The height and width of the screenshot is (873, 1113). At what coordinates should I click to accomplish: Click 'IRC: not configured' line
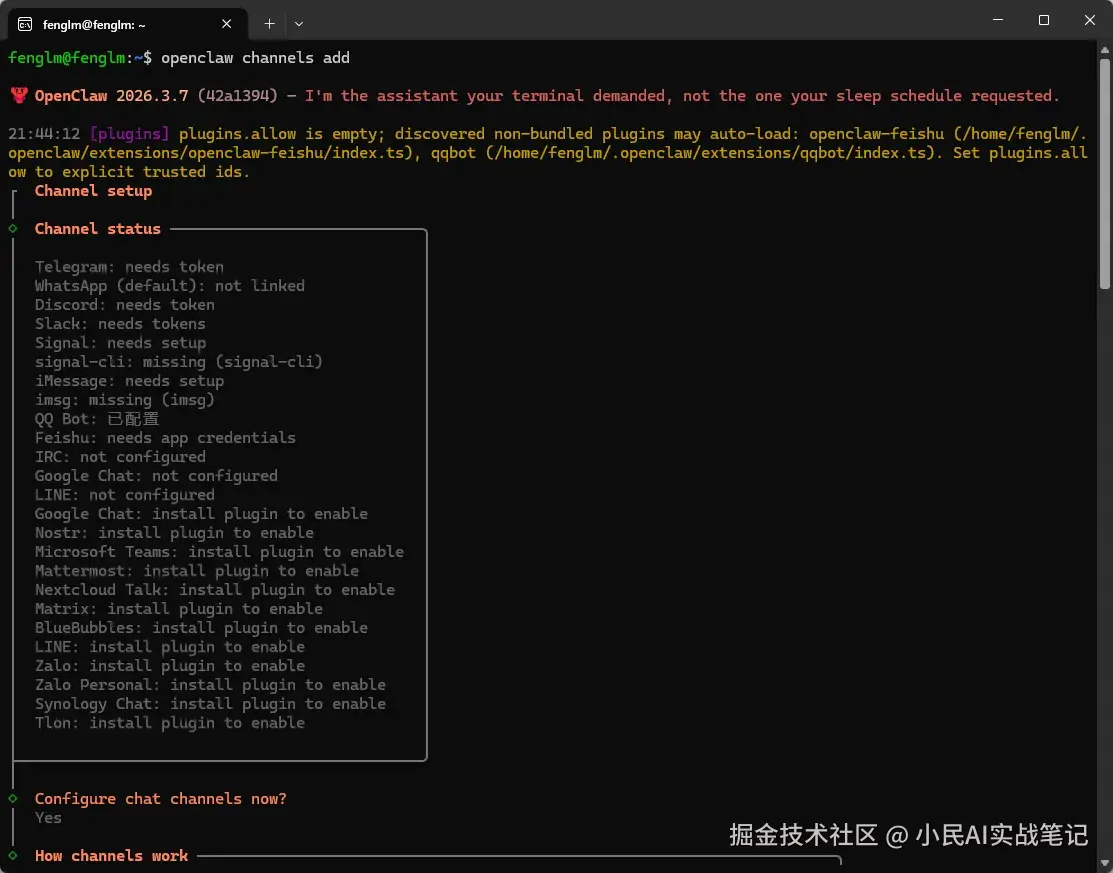(x=120, y=457)
